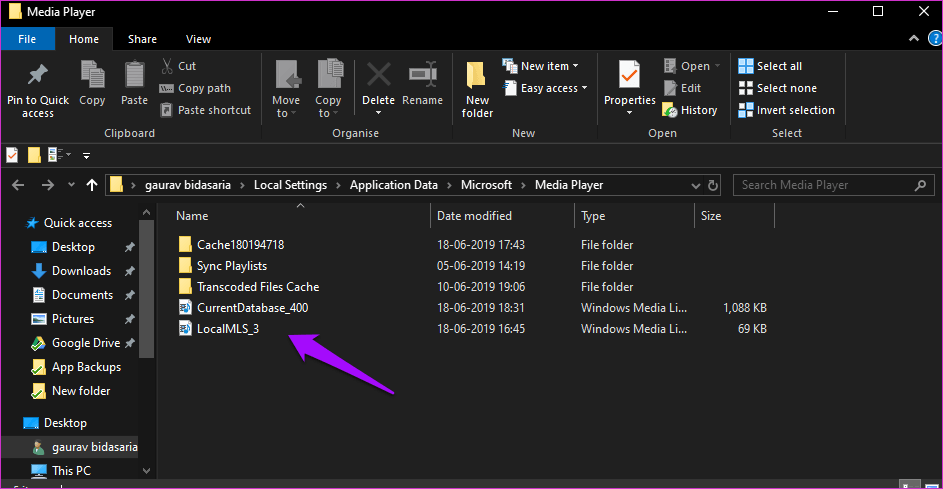The image size is (943, 489).
Task: Click the Application Data breadcrumb
Action: [x=394, y=185]
